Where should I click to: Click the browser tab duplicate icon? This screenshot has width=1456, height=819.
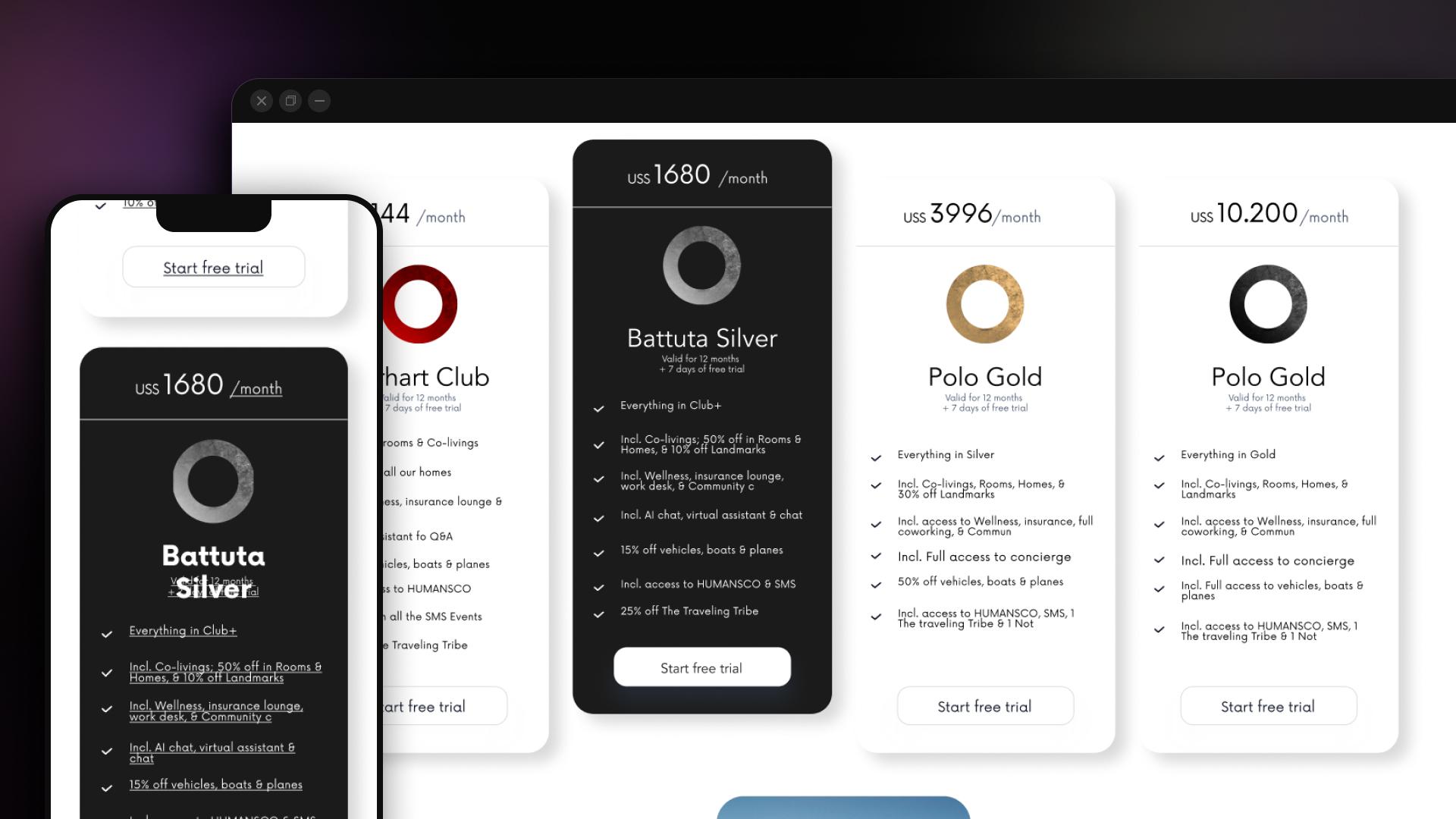pyautogui.click(x=290, y=100)
